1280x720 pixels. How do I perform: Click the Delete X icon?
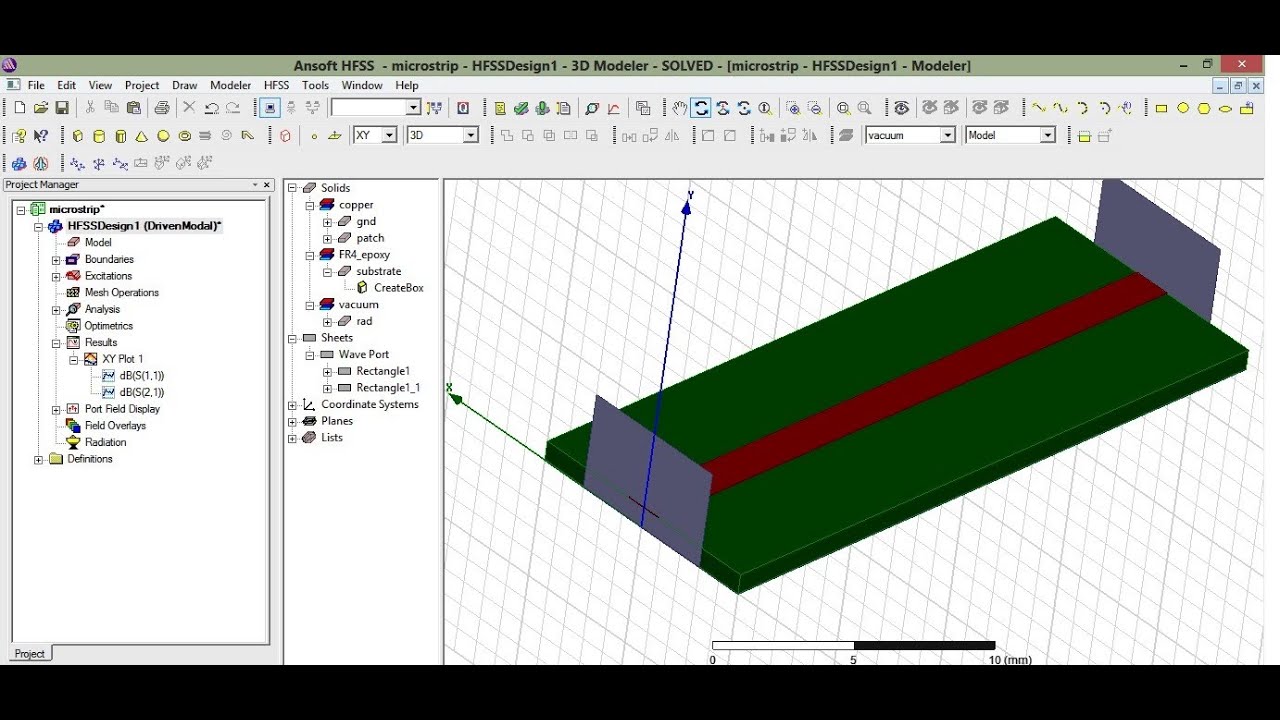189,108
